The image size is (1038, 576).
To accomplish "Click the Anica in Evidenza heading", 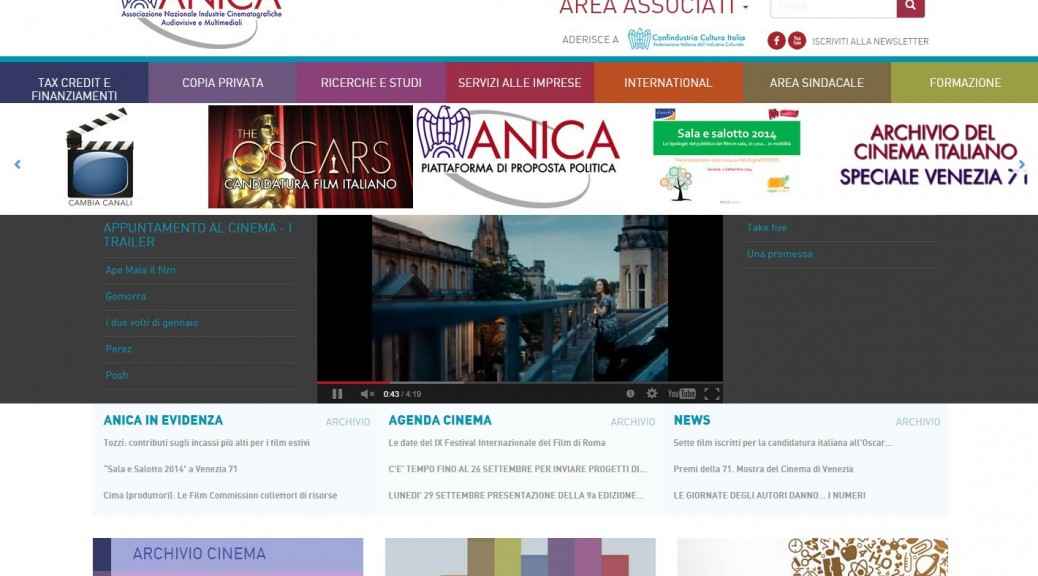I will (x=163, y=420).
